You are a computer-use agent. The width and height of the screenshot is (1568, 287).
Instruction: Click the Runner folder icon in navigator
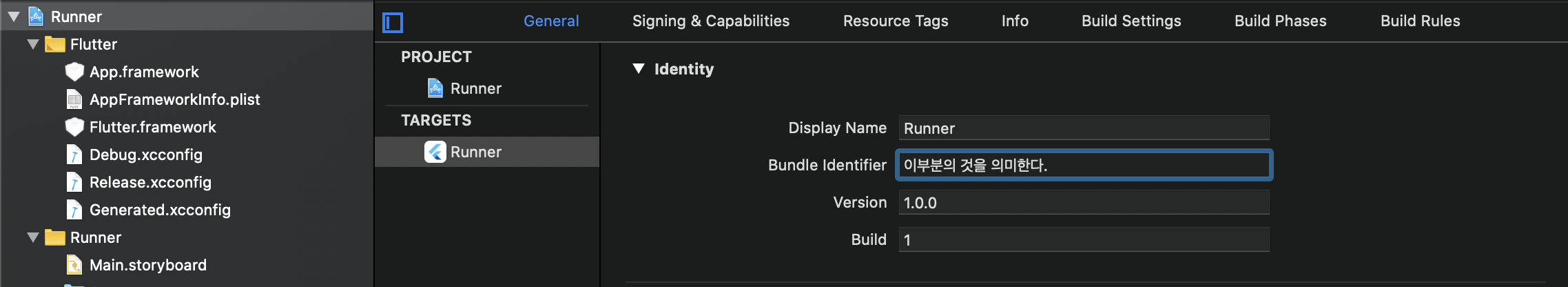coord(54,237)
